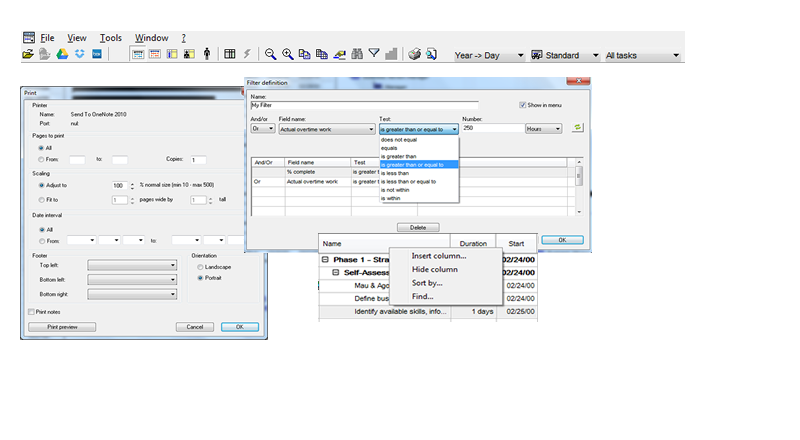800x440 pixels.
Task: Click the resource sheet view icon
Action: coord(189,54)
